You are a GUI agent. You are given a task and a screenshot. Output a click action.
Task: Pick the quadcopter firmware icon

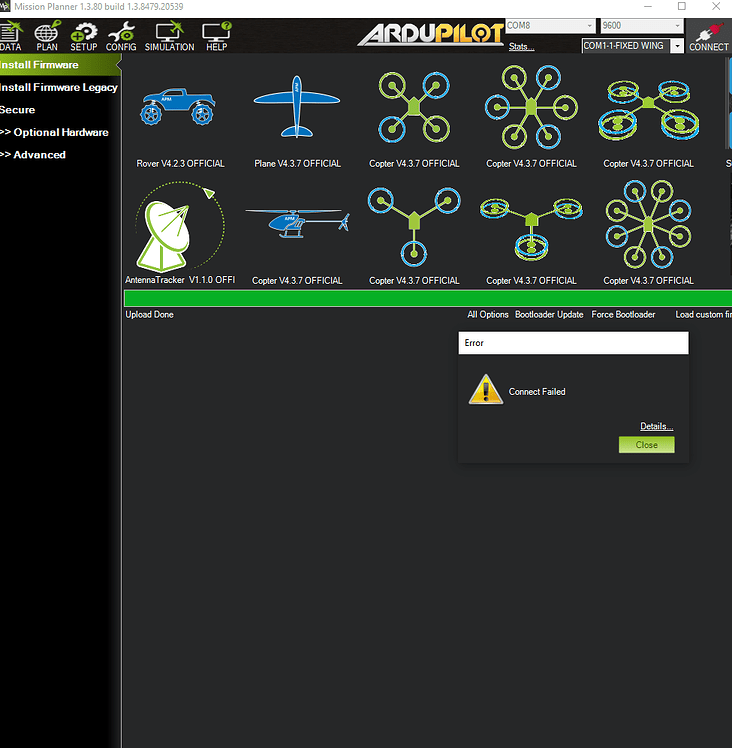pyautogui.click(x=413, y=107)
